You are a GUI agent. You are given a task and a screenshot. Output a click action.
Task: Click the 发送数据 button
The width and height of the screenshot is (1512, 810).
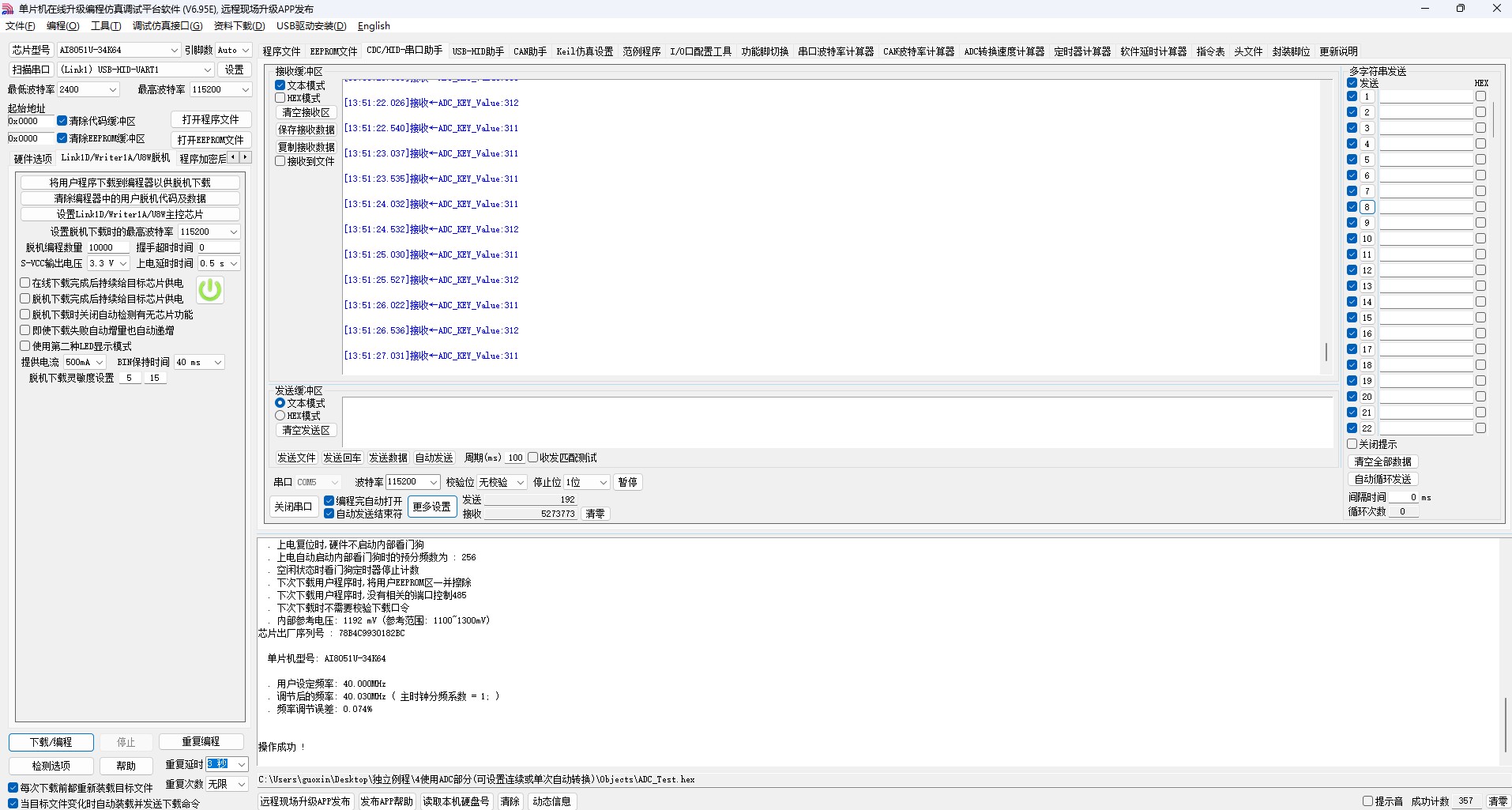click(x=388, y=458)
